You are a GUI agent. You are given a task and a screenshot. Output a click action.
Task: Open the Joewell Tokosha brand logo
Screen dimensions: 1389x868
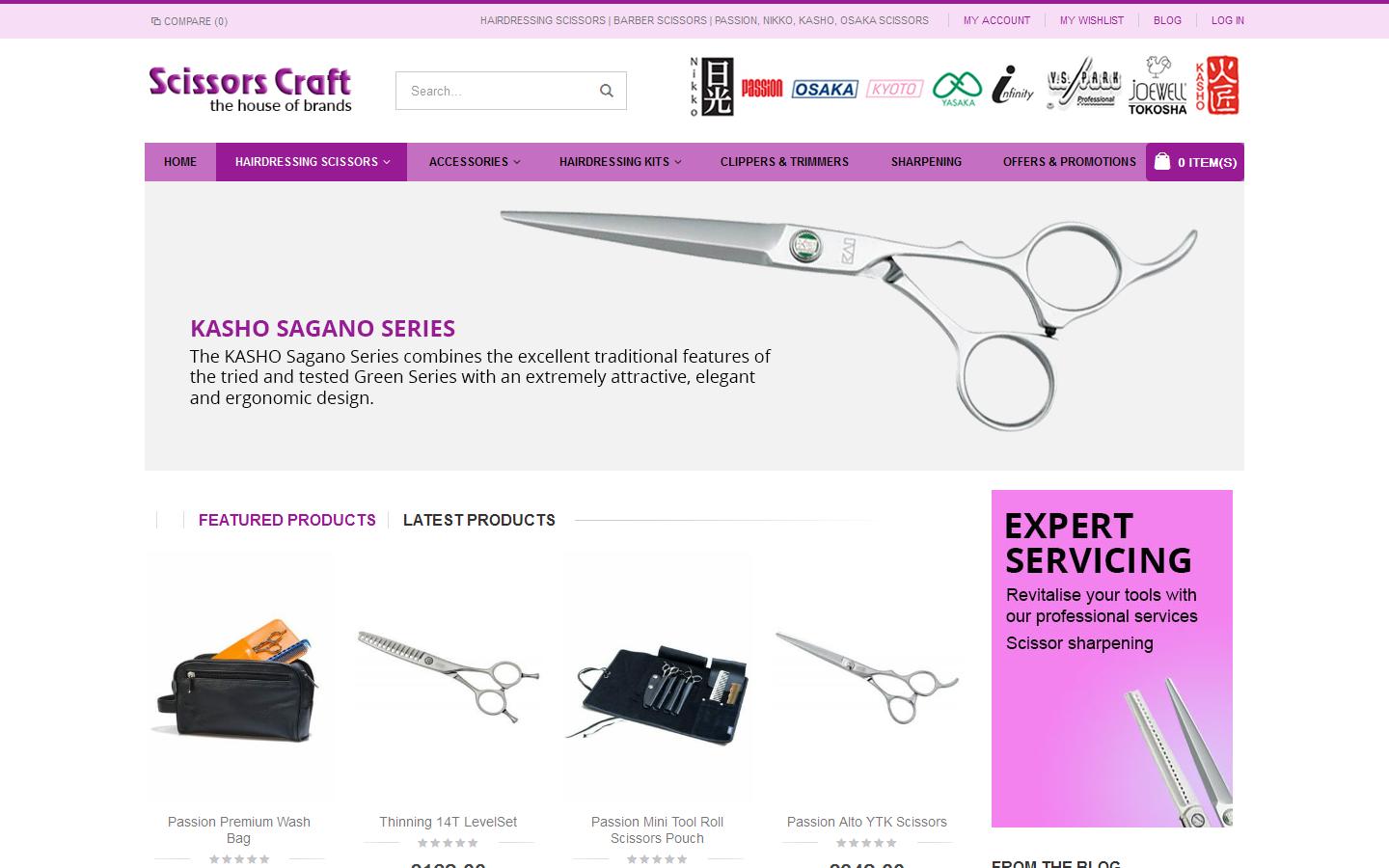tap(1157, 86)
